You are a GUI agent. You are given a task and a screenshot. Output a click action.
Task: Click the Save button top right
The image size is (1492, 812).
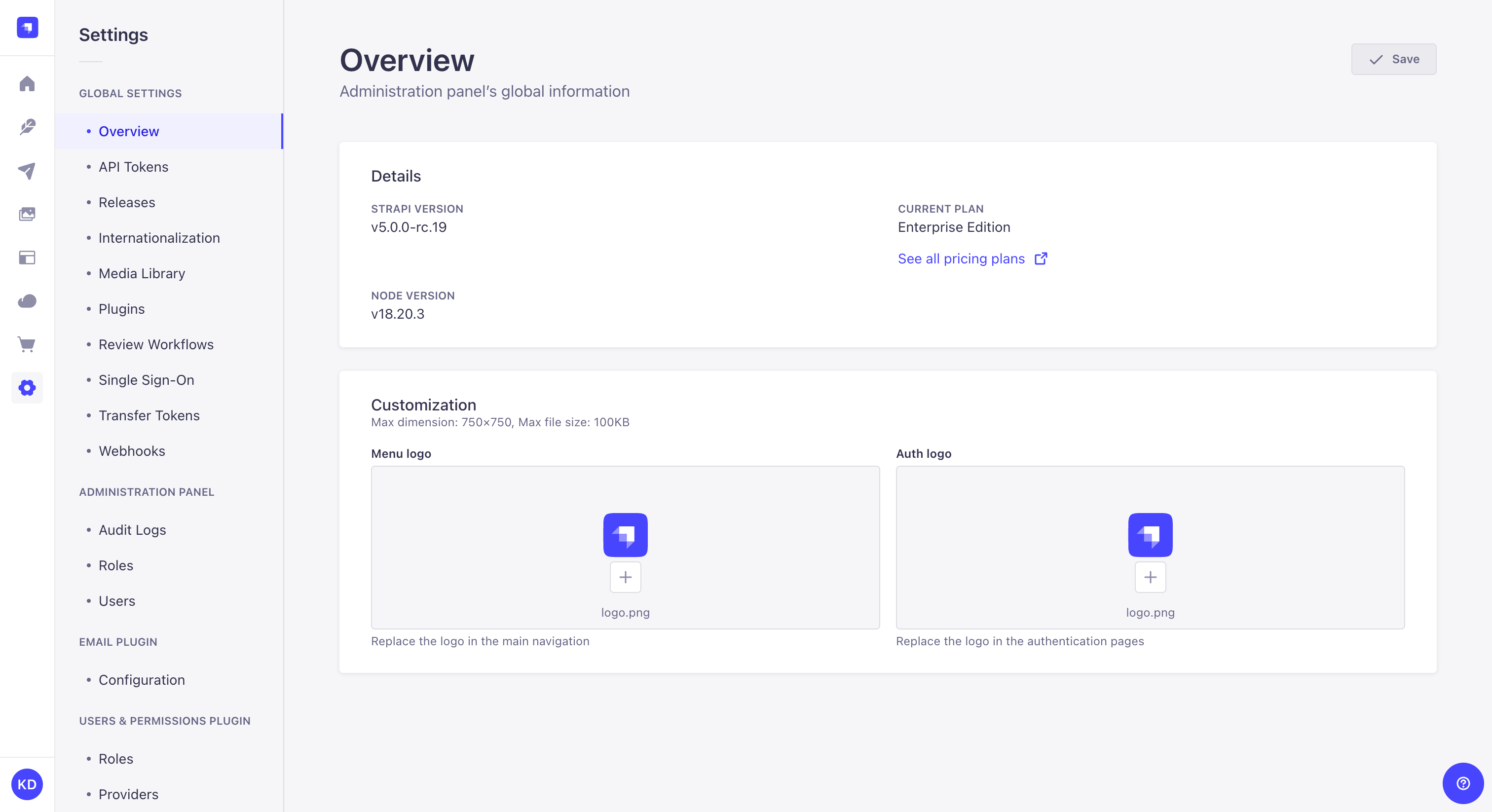pyautogui.click(x=1393, y=59)
